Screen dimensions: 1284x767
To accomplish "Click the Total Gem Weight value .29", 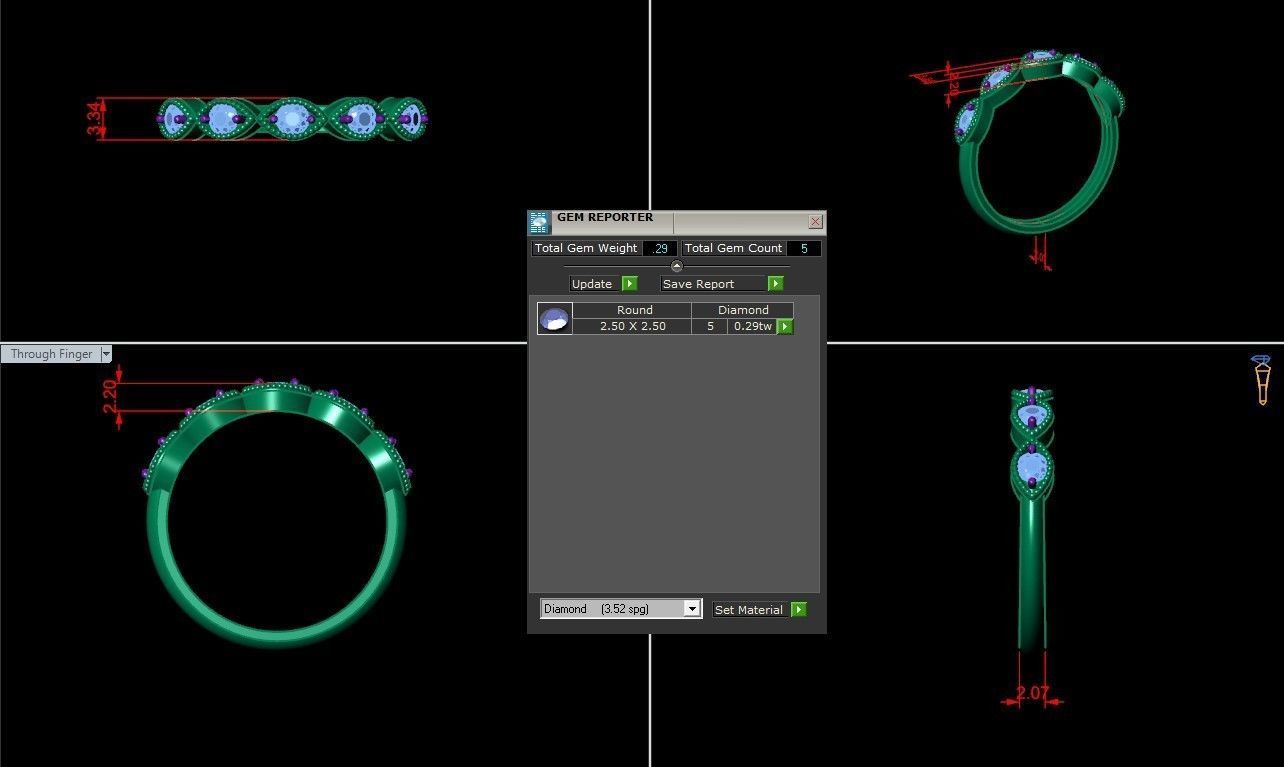I will [661, 248].
